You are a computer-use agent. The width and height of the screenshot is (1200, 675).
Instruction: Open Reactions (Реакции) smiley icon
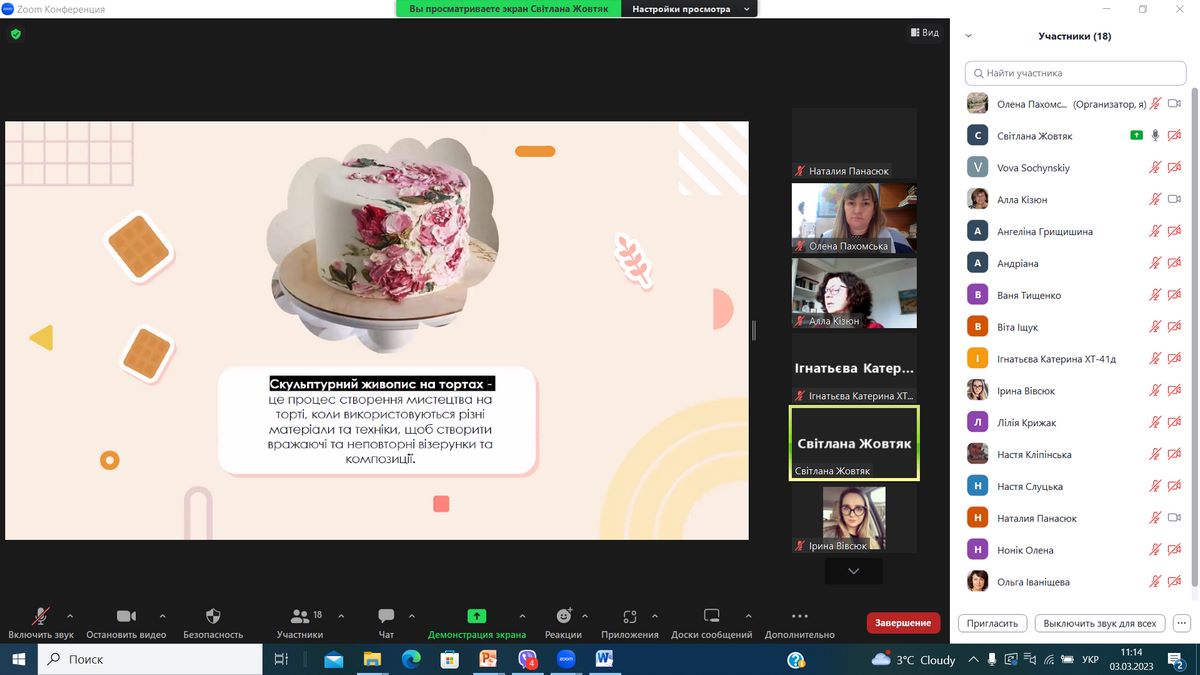pyautogui.click(x=564, y=616)
